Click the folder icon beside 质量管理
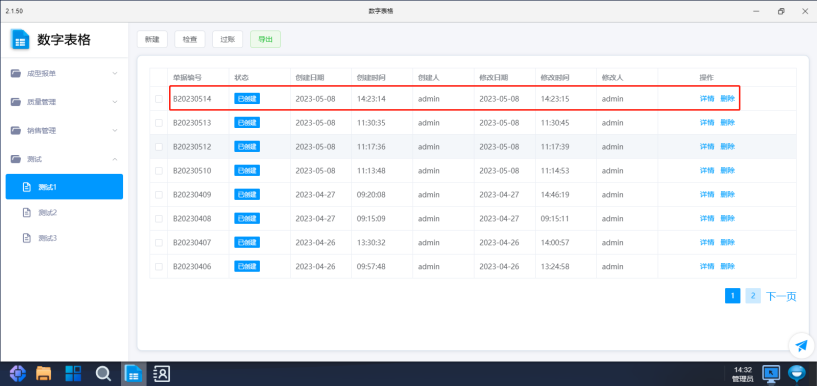This screenshot has width=817, height=386. click(16, 102)
